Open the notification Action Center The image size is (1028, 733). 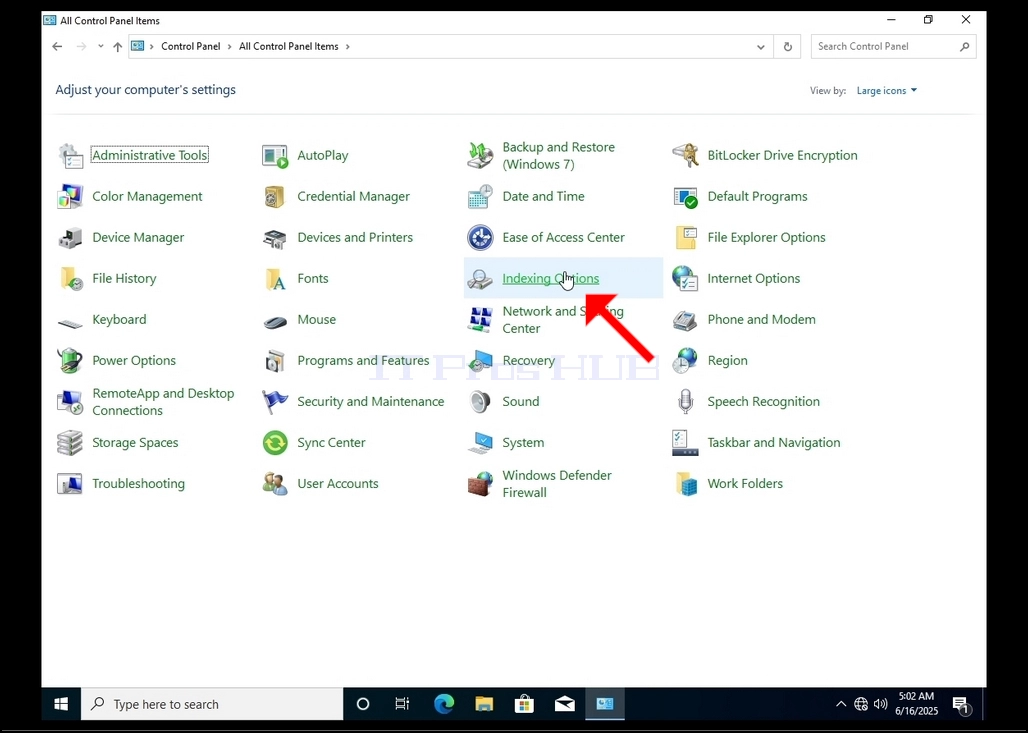point(962,705)
